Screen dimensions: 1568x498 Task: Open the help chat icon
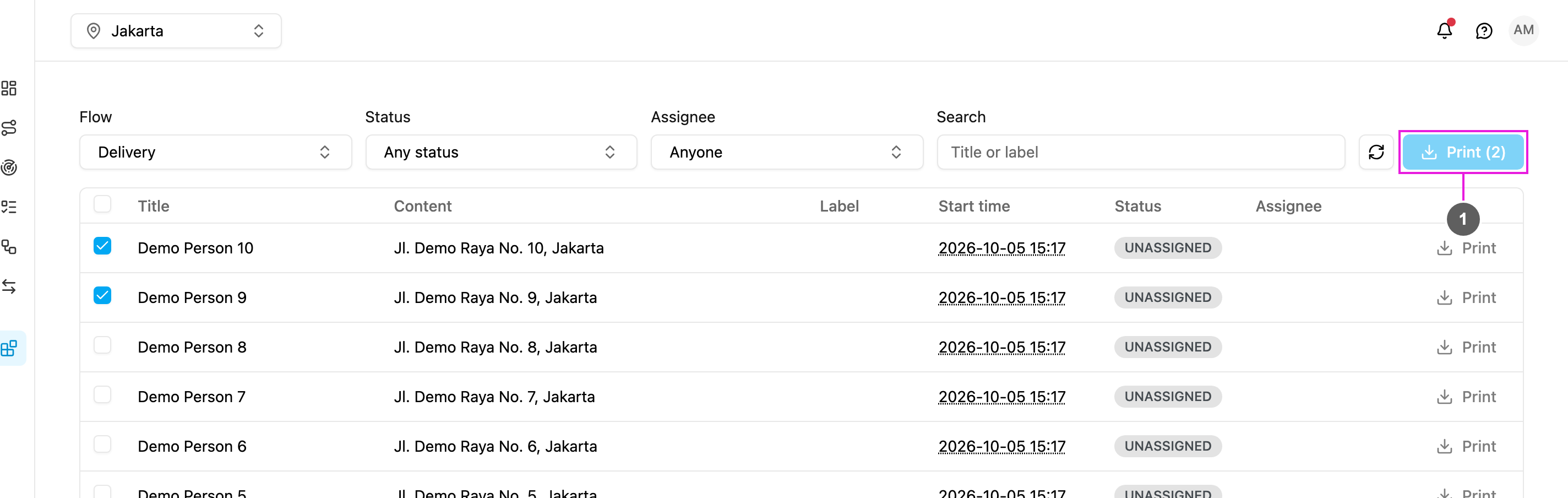(1484, 30)
